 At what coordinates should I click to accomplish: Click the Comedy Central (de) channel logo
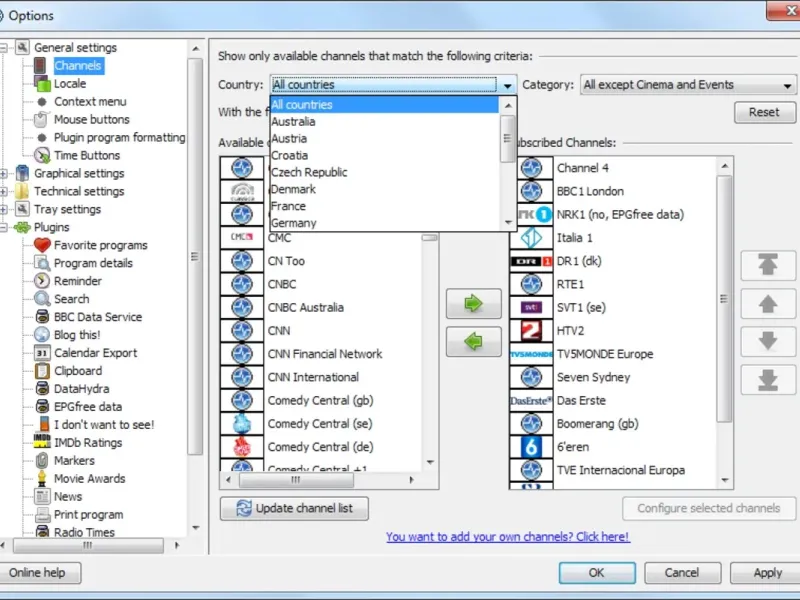tap(242, 447)
